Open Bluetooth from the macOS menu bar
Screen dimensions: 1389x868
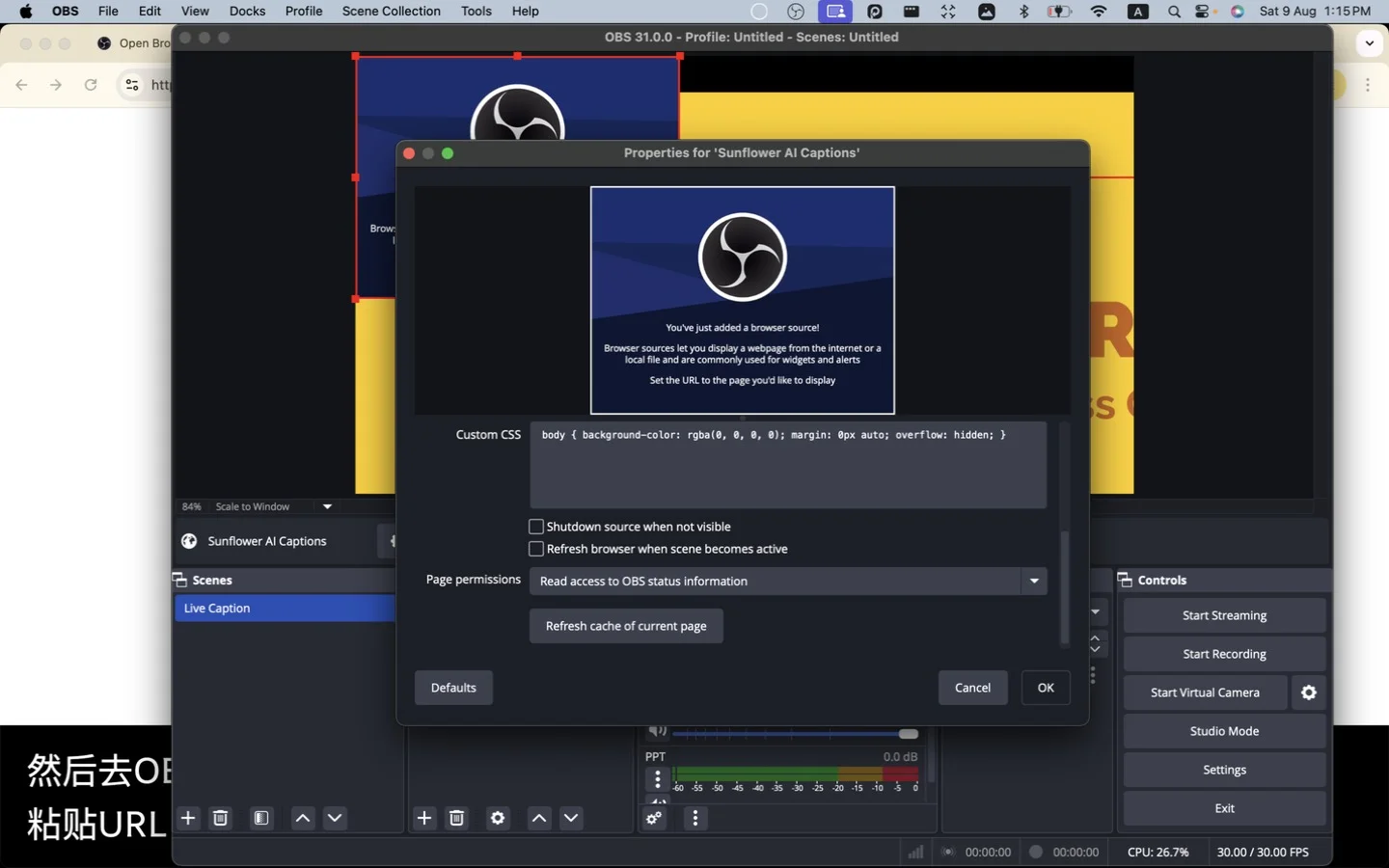[x=1024, y=12]
